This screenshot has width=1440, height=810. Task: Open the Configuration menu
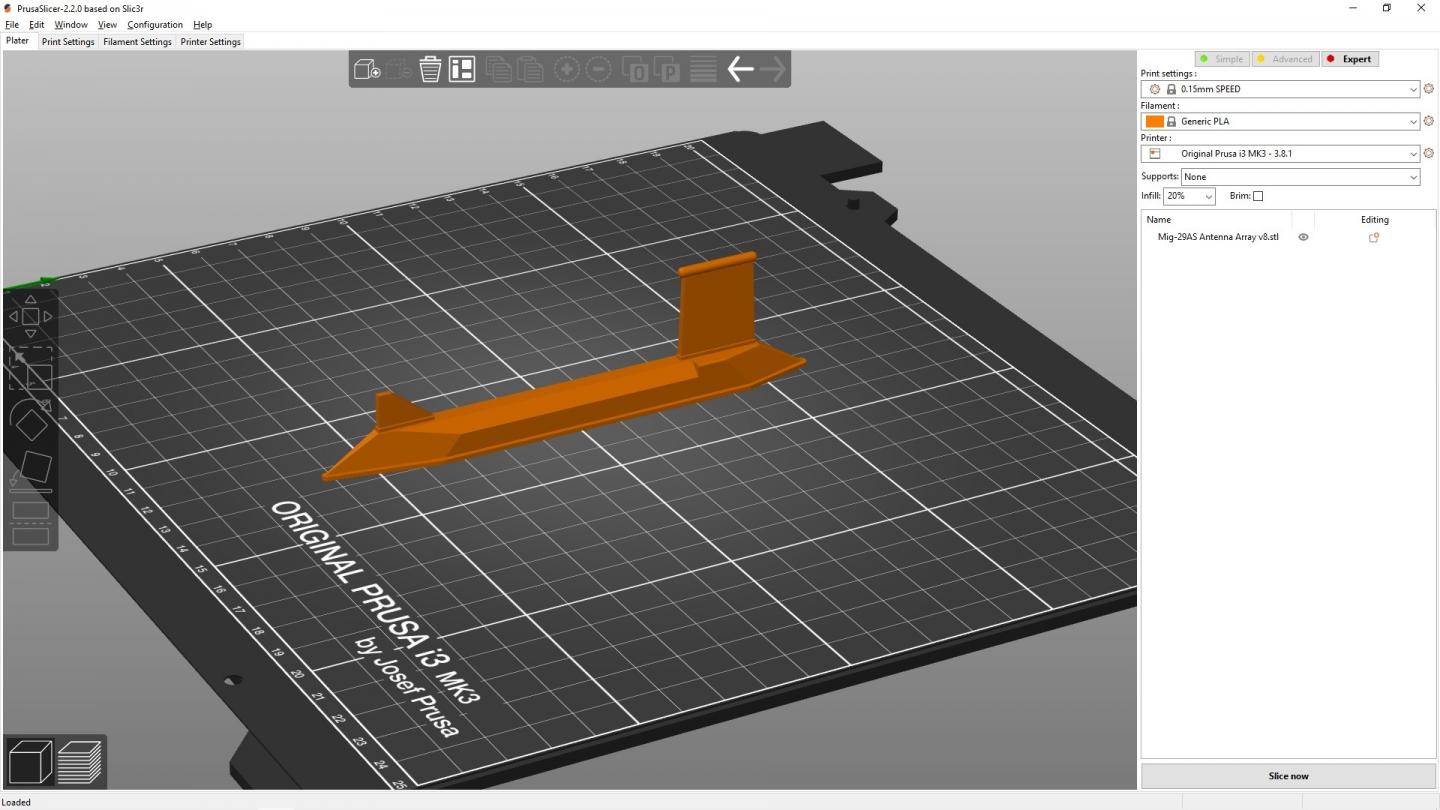click(155, 24)
